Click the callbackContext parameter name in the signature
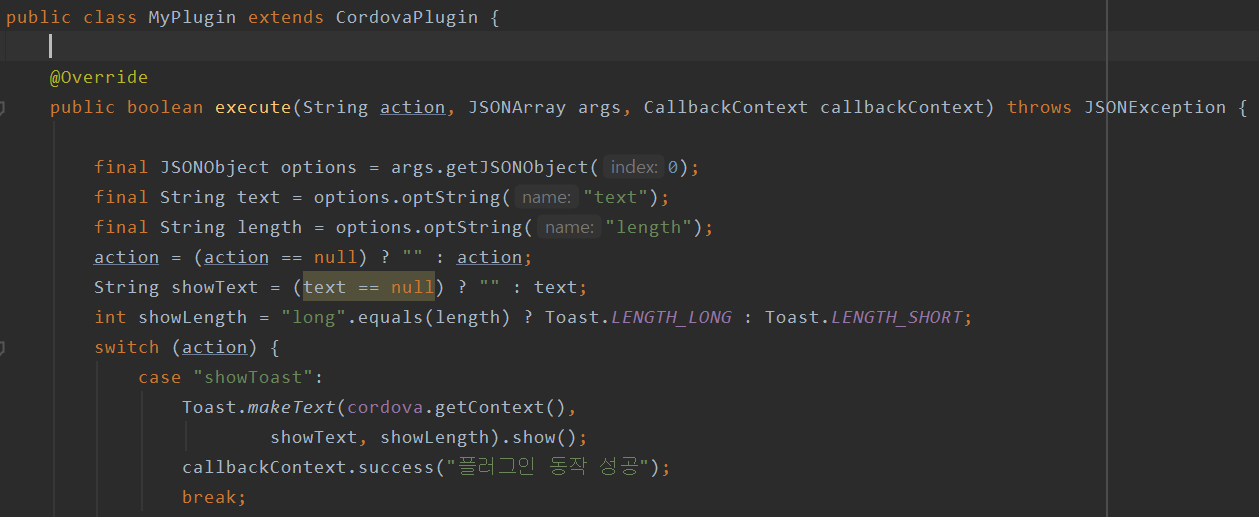Image resolution: width=1259 pixels, height=517 pixels. pos(902,107)
